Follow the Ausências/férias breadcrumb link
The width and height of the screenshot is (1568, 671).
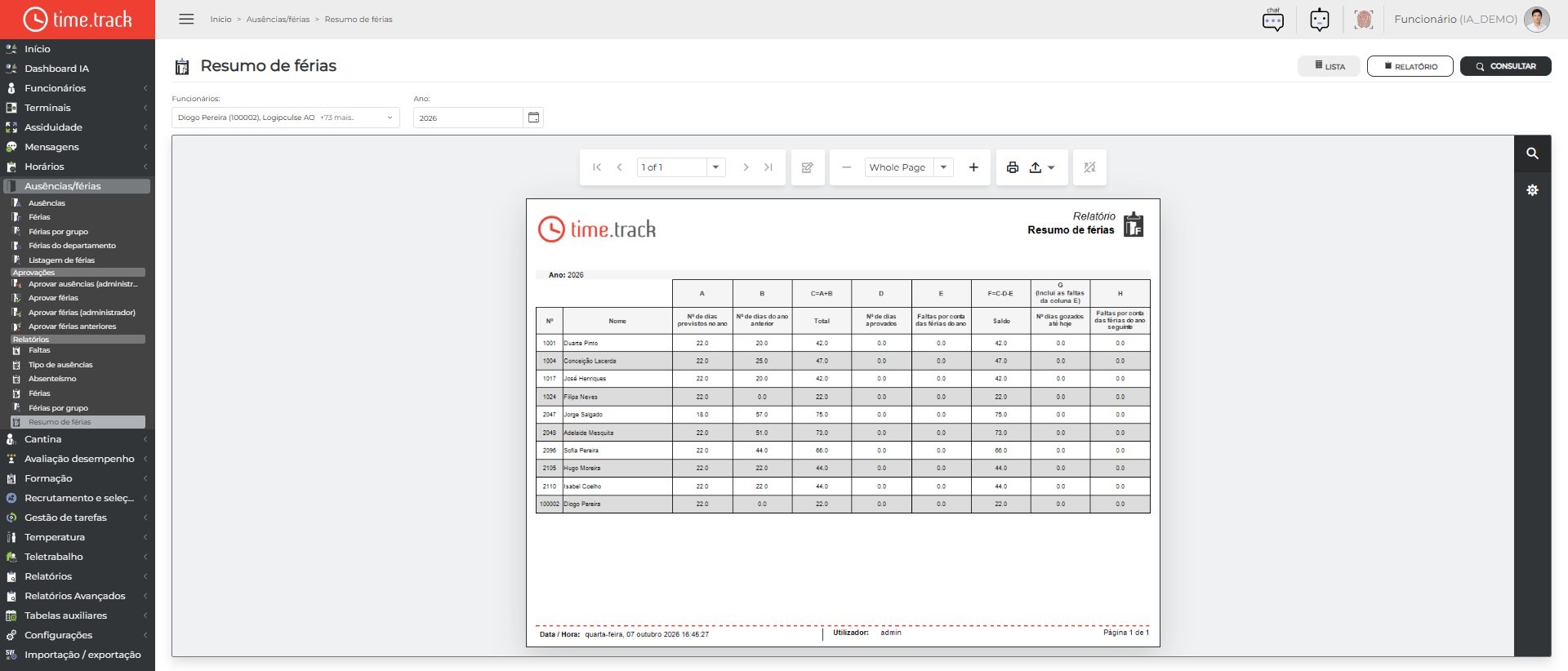click(x=278, y=20)
